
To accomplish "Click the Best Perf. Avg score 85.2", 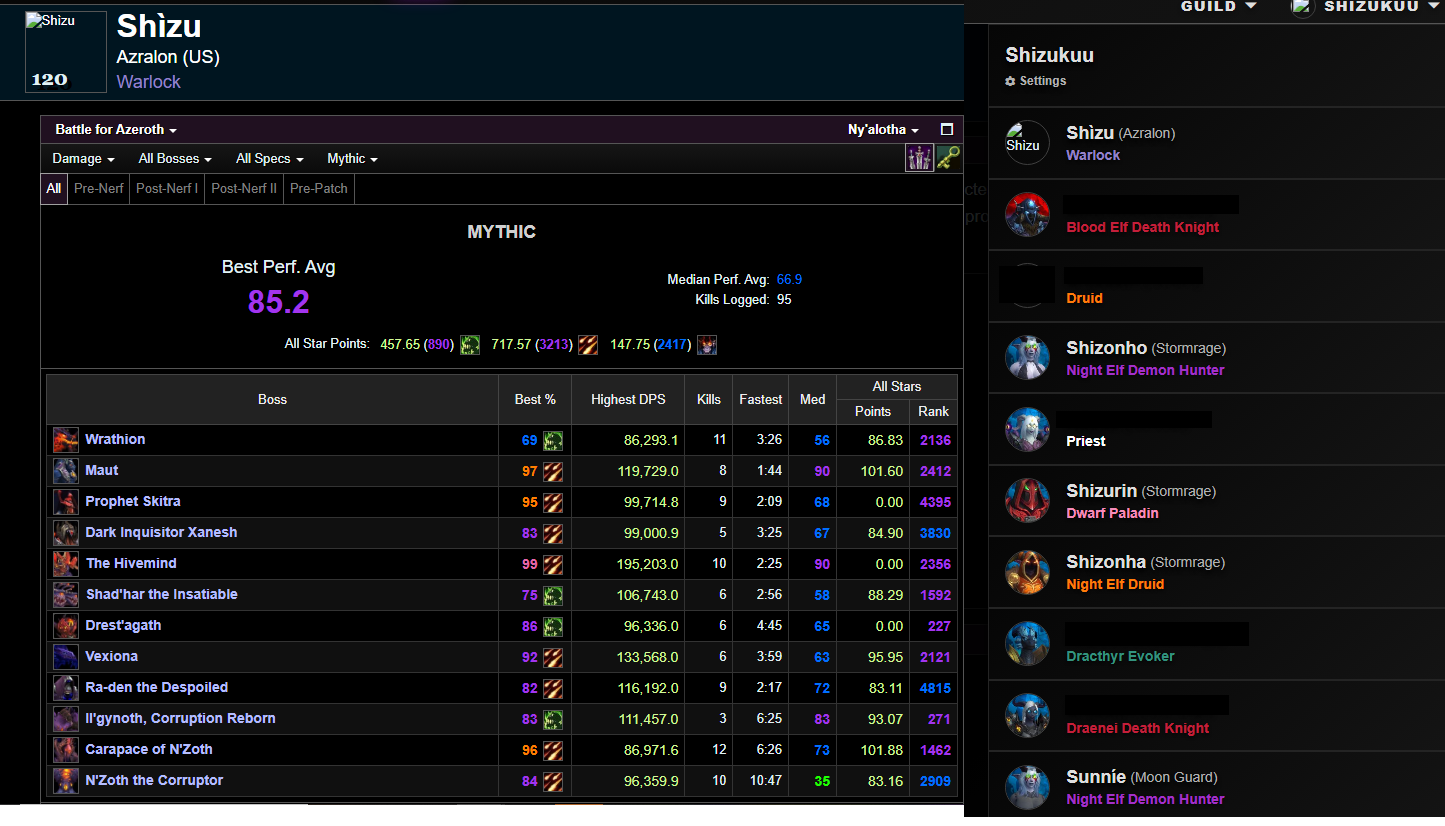I will tap(278, 302).
